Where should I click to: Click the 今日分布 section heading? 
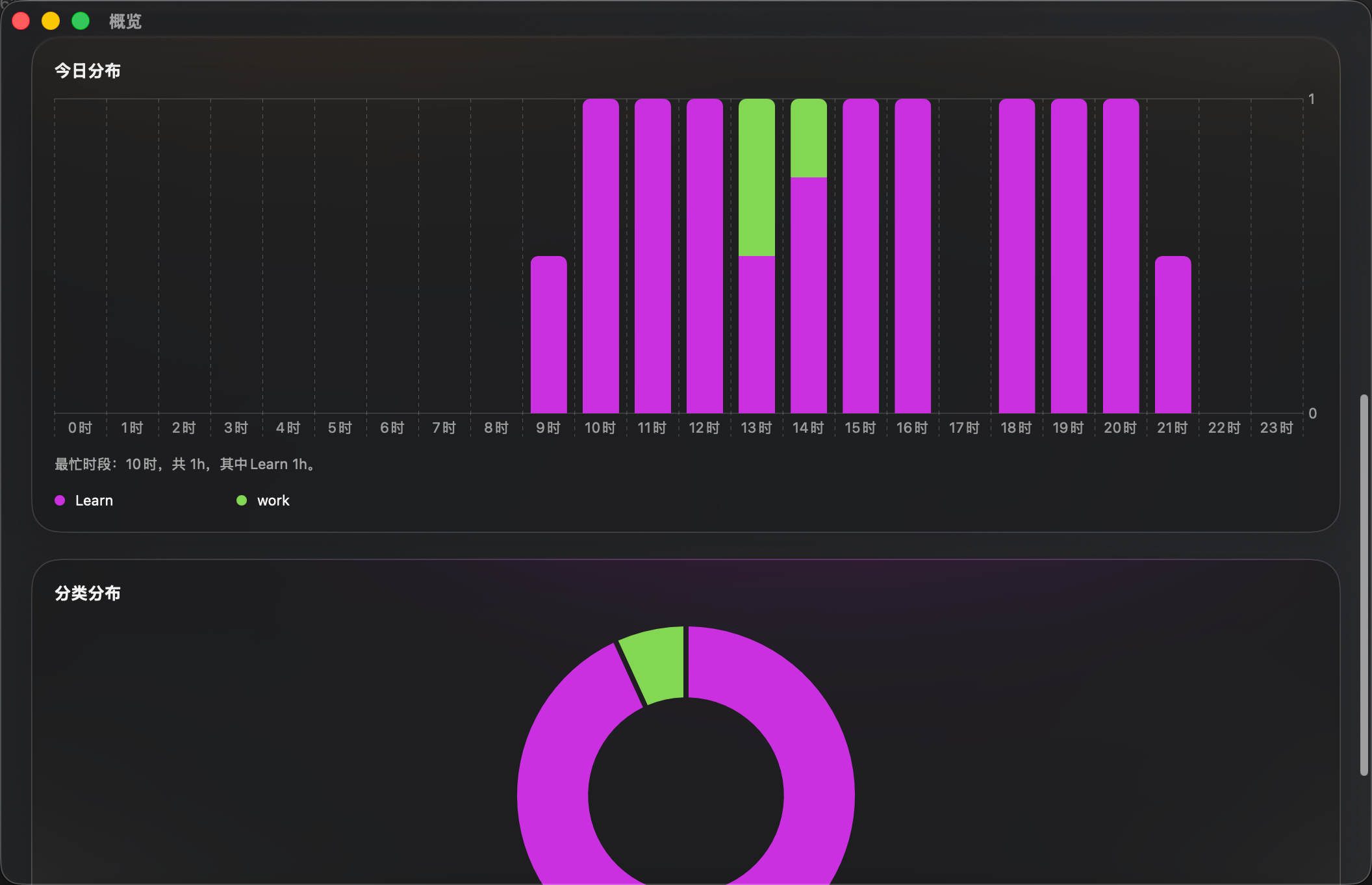[88, 71]
